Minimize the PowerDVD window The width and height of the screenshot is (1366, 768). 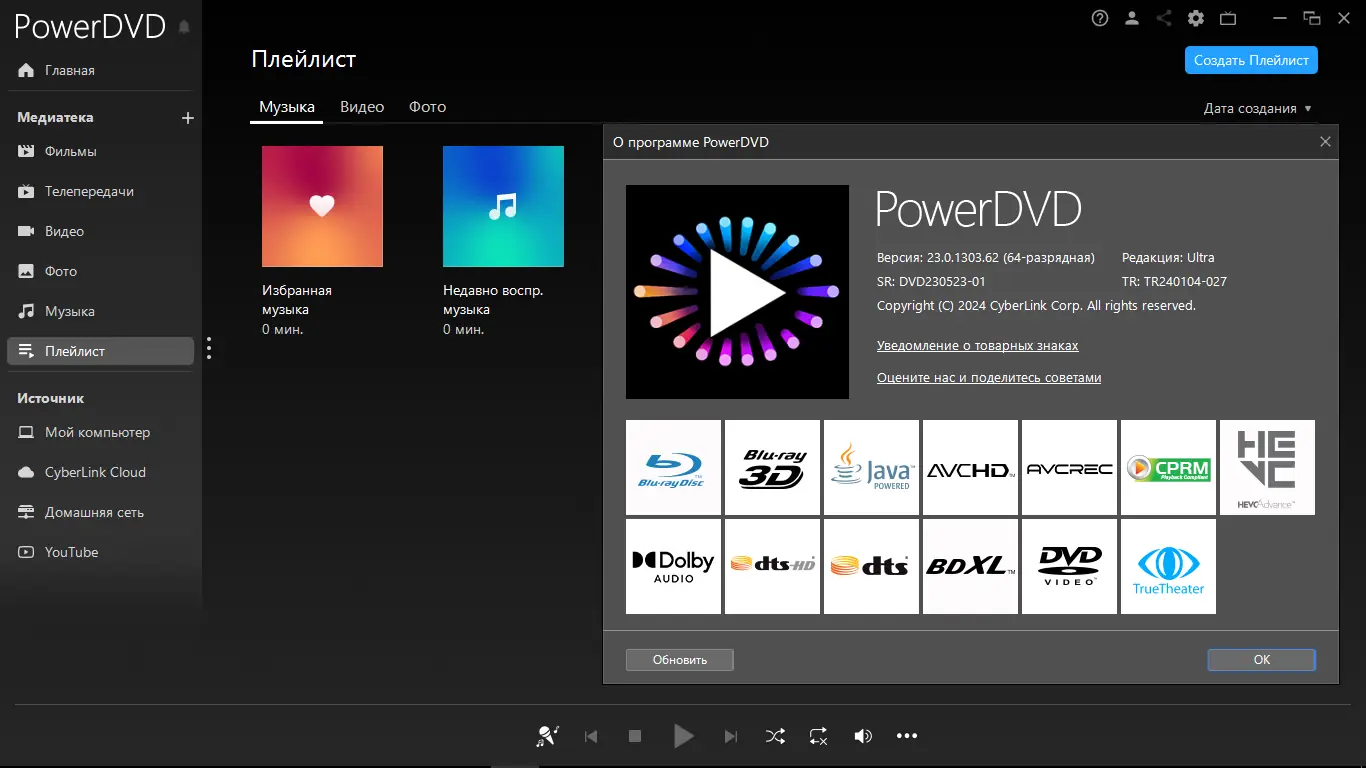[1281, 18]
